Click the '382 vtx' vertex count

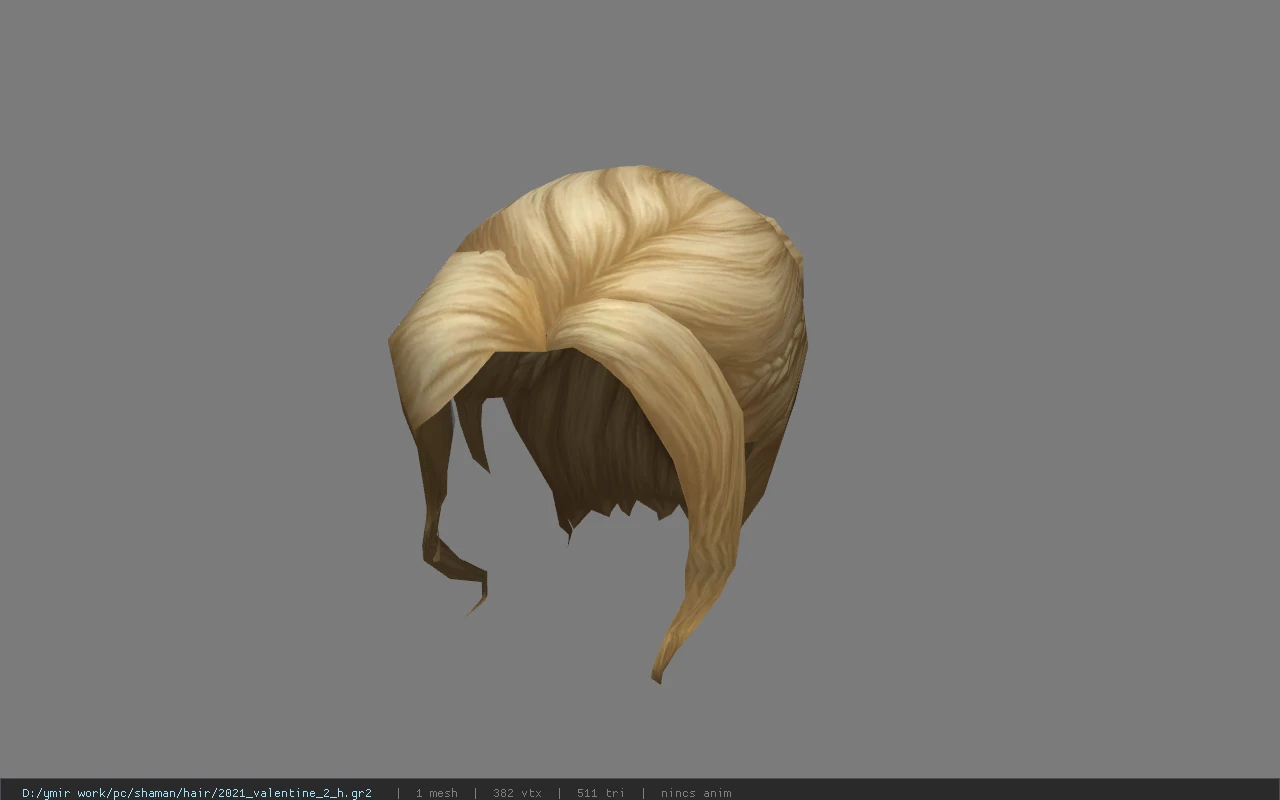click(x=517, y=793)
